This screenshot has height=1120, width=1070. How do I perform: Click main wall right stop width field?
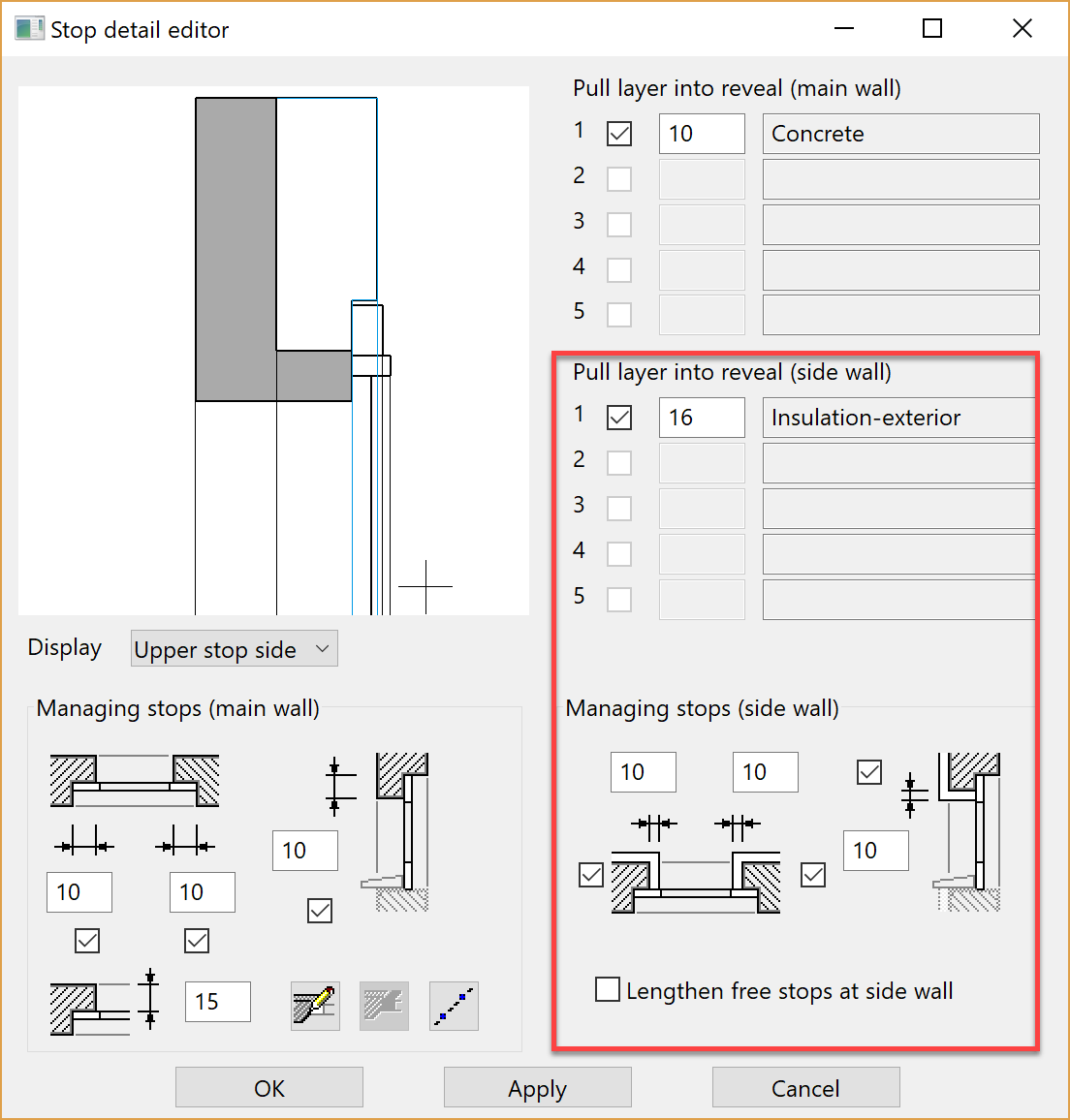tap(203, 892)
